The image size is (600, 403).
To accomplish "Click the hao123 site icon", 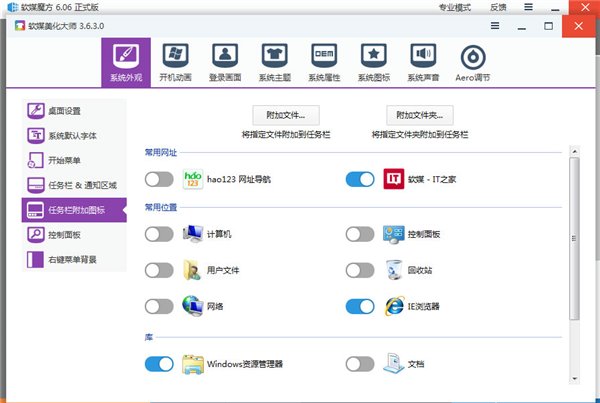I will [x=193, y=179].
